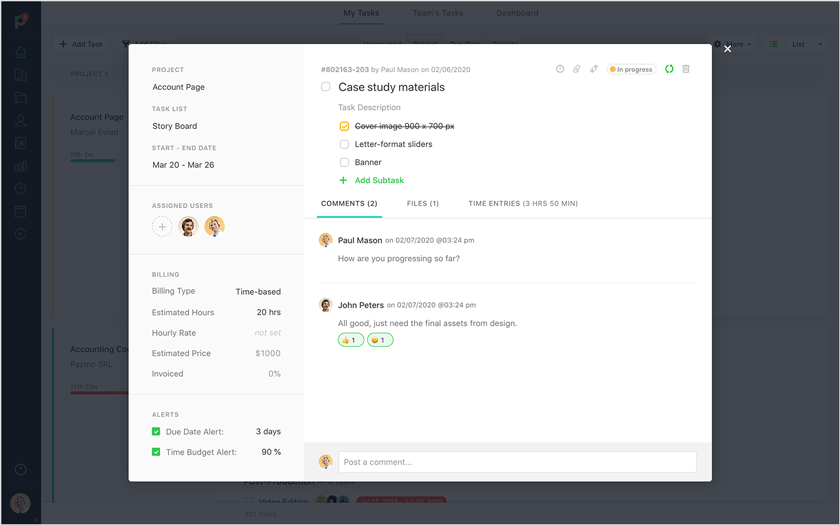Click the move task arrows icon
The image size is (840, 525).
pos(594,69)
